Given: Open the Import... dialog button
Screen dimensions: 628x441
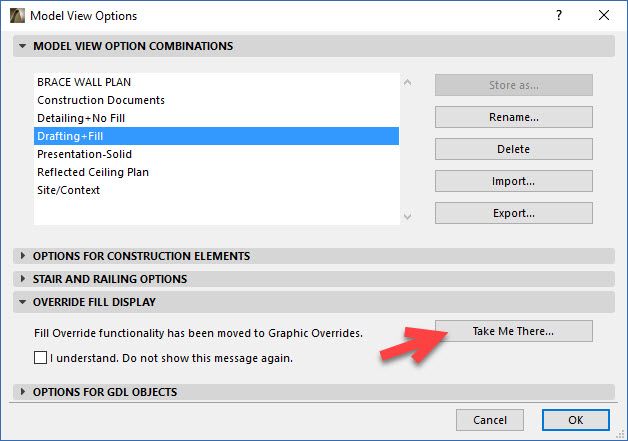Looking at the screenshot, I should [513, 181].
